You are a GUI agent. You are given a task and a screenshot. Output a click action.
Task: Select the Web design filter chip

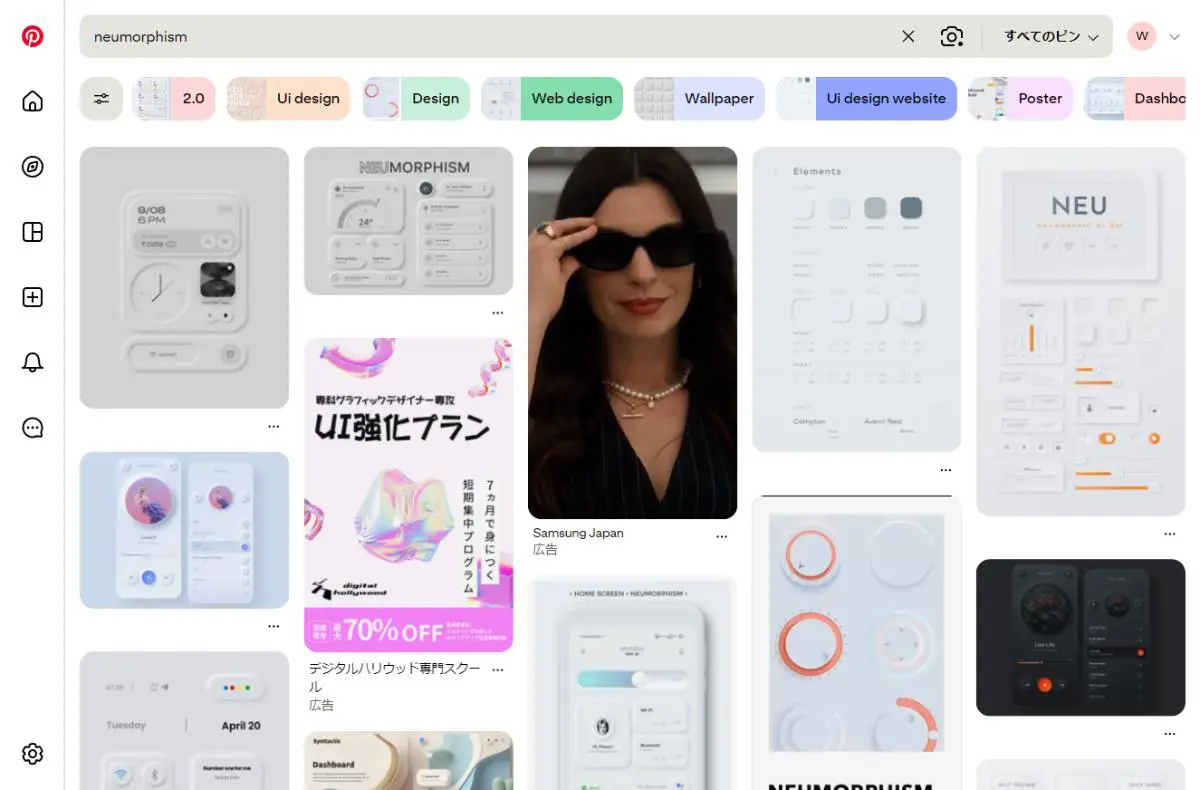tap(552, 98)
